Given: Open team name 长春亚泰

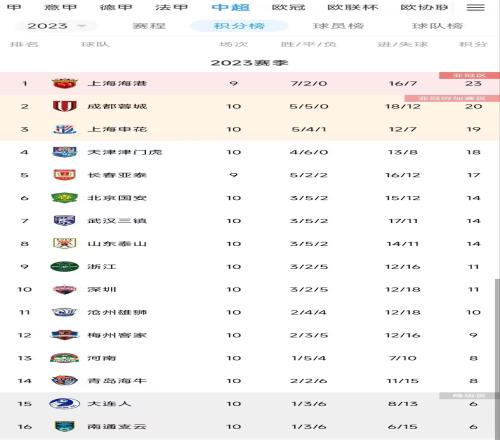Looking at the screenshot, I should tap(117, 175).
